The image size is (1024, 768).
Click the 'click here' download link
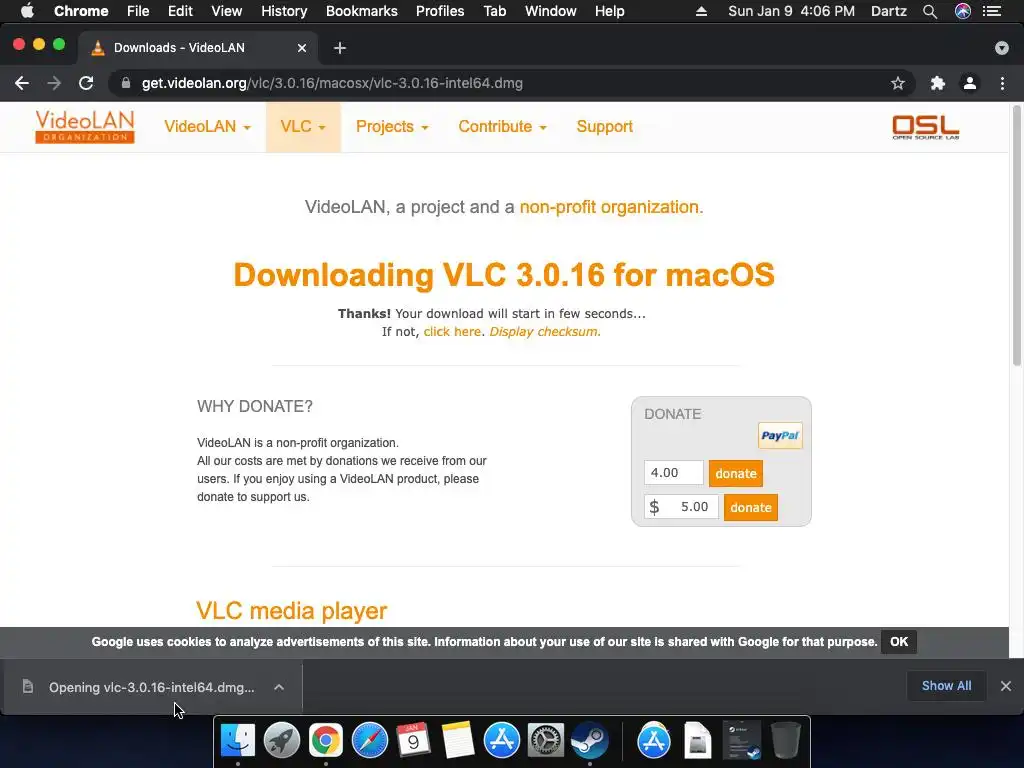[452, 332]
